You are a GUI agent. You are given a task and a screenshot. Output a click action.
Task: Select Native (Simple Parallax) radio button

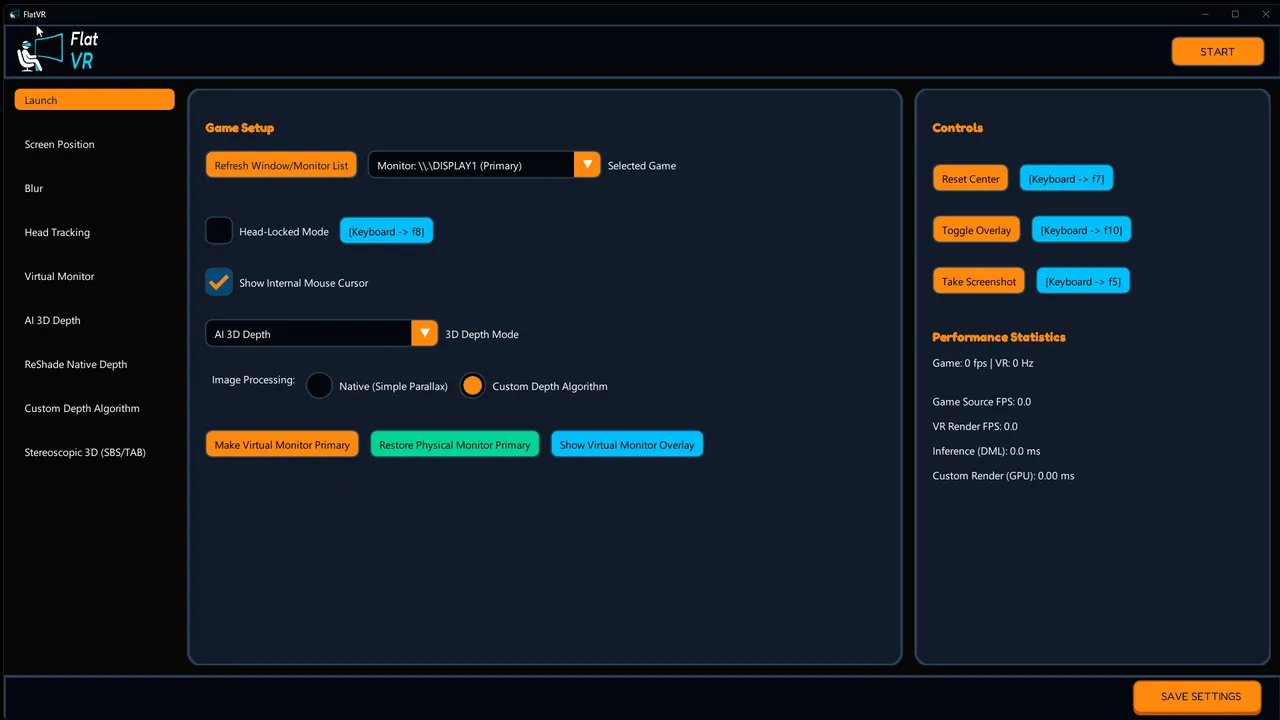pyautogui.click(x=319, y=385)
